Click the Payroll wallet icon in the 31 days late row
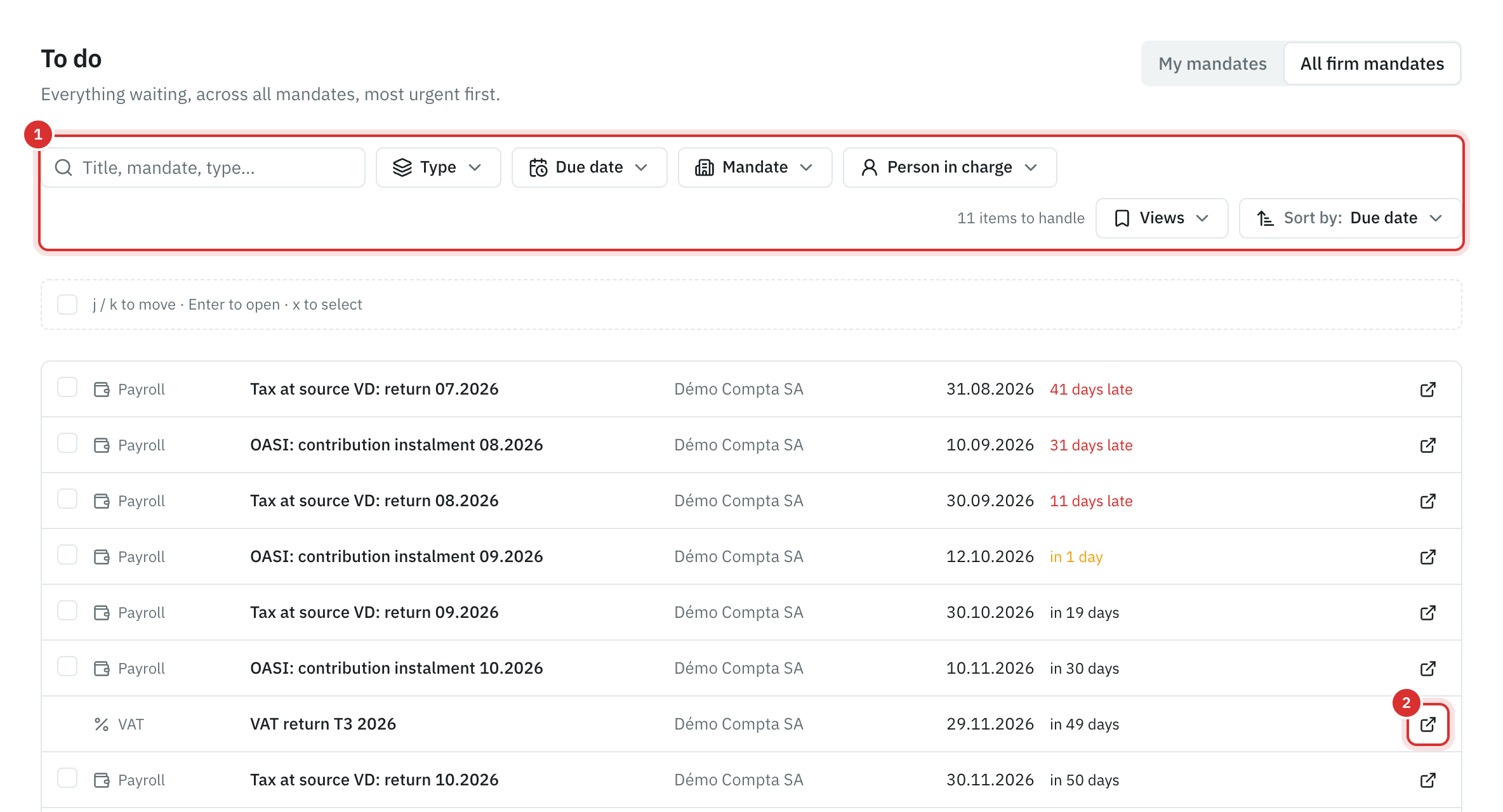The height and width of the screenshot is (812, 1503). 102,445
